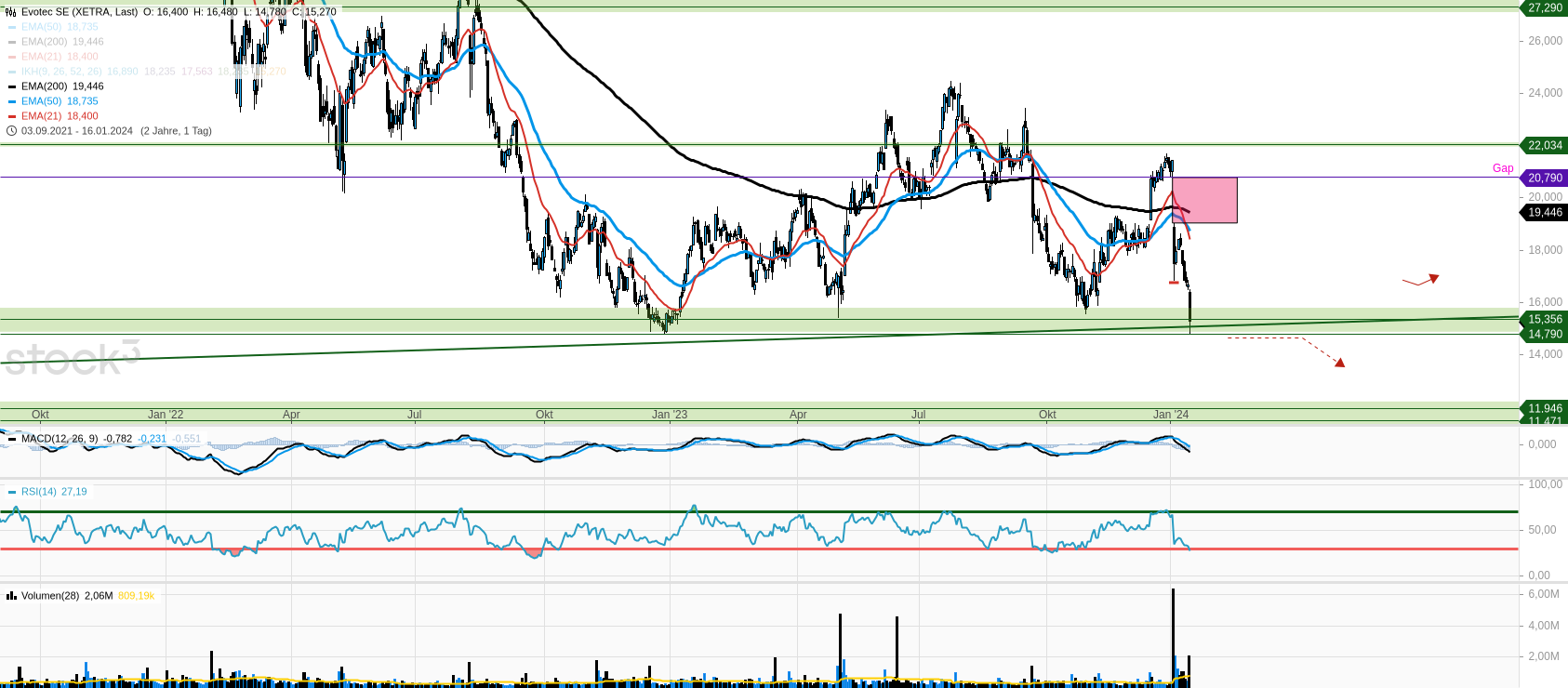Click the black dash marker beside MACD(12, 26, 9)
Viewport: 1568px width, 688px height.
(12, 439)
